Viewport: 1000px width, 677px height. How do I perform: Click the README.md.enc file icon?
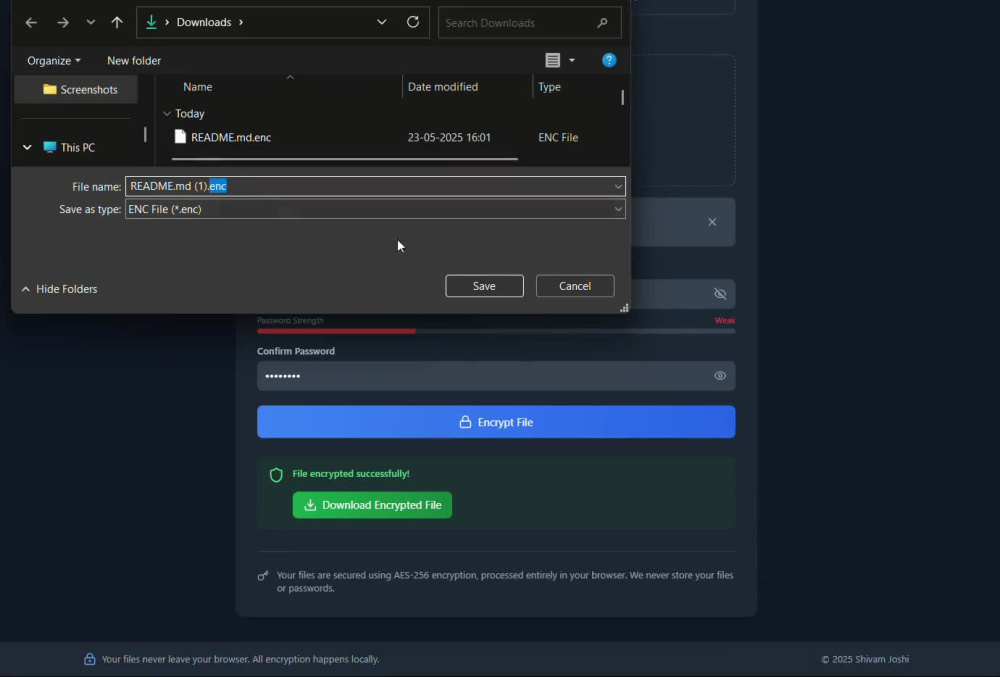coord(180,137)
